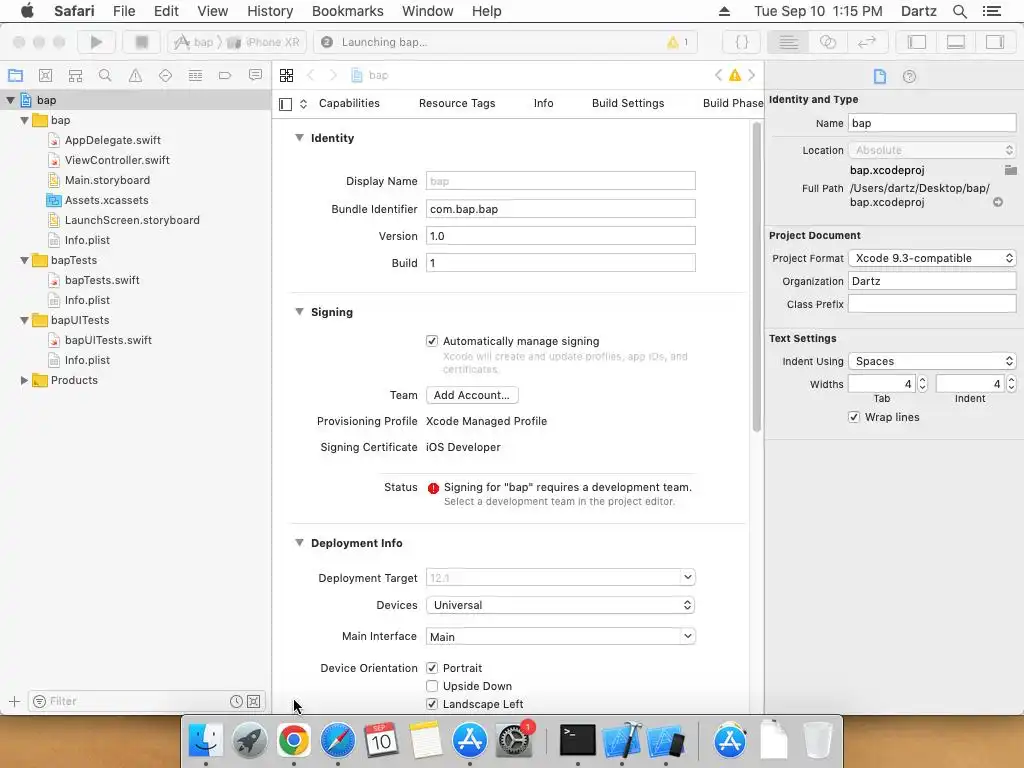This screenshot has width=1024, height=768.
Task: Click the Organization field
Action: tap(932, 281)
